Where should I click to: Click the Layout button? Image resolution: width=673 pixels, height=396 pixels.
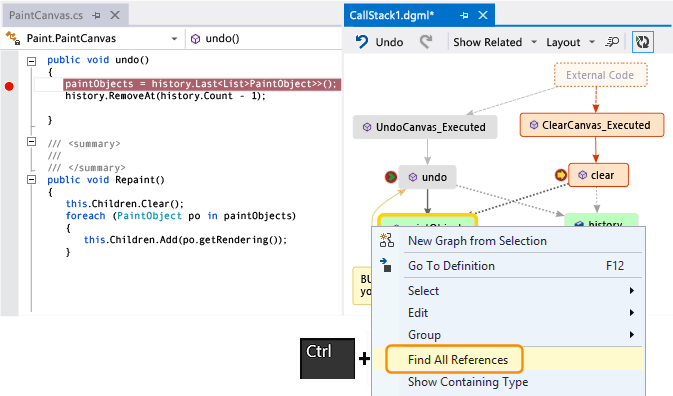click(563, 42)
